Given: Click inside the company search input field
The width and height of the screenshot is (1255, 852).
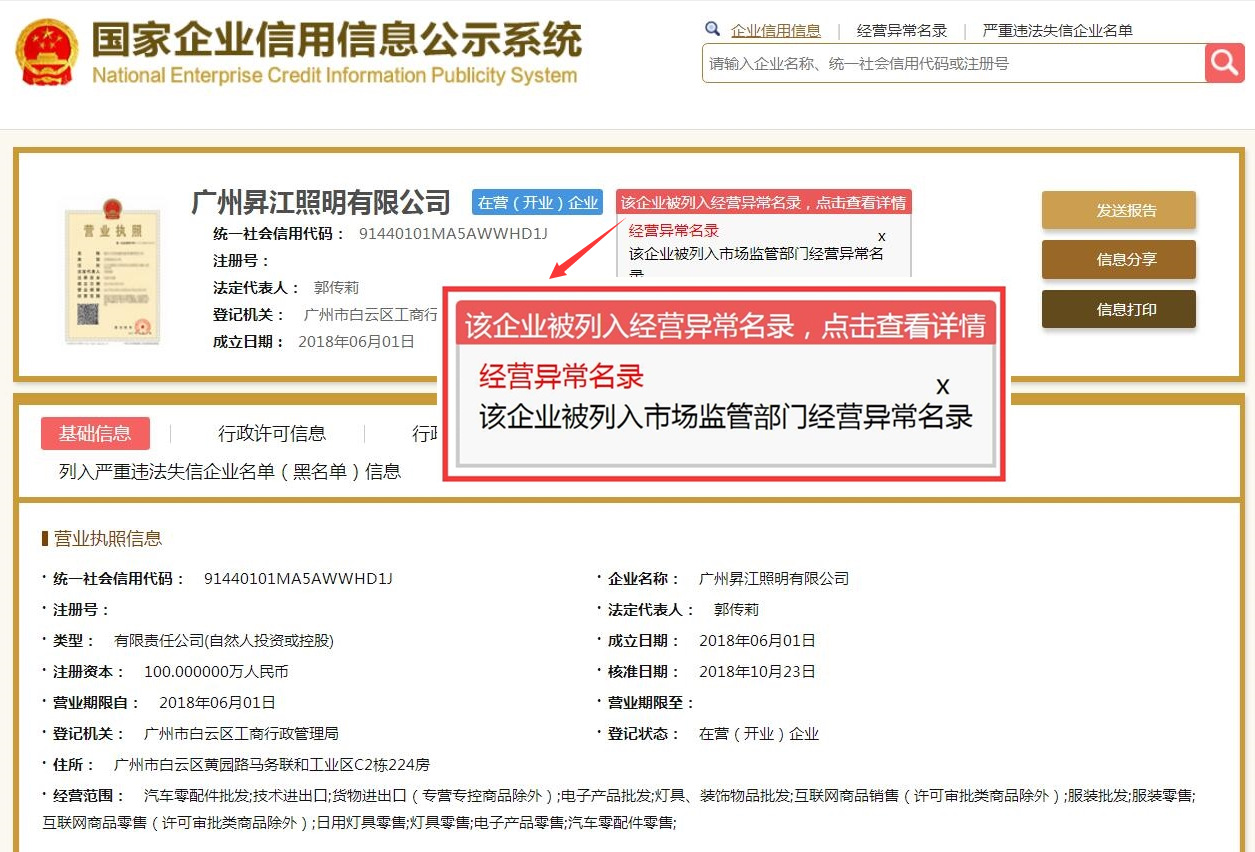Looking at the screenshot, I should point(950,62).
